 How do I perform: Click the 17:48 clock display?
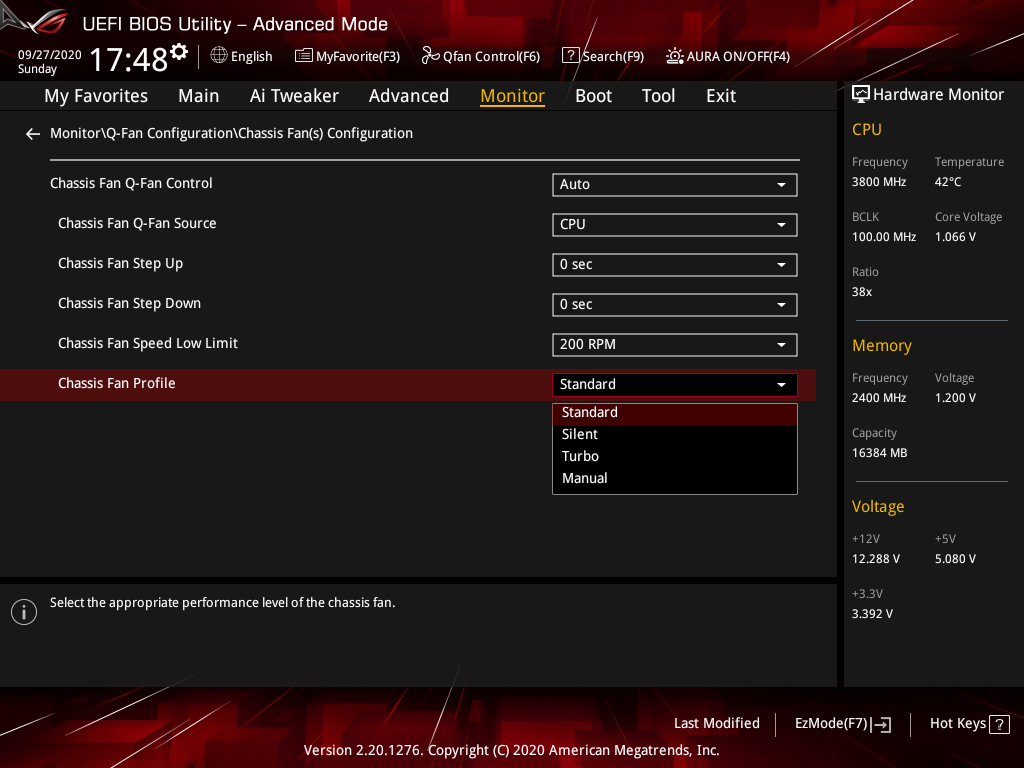tap(129, 59)
